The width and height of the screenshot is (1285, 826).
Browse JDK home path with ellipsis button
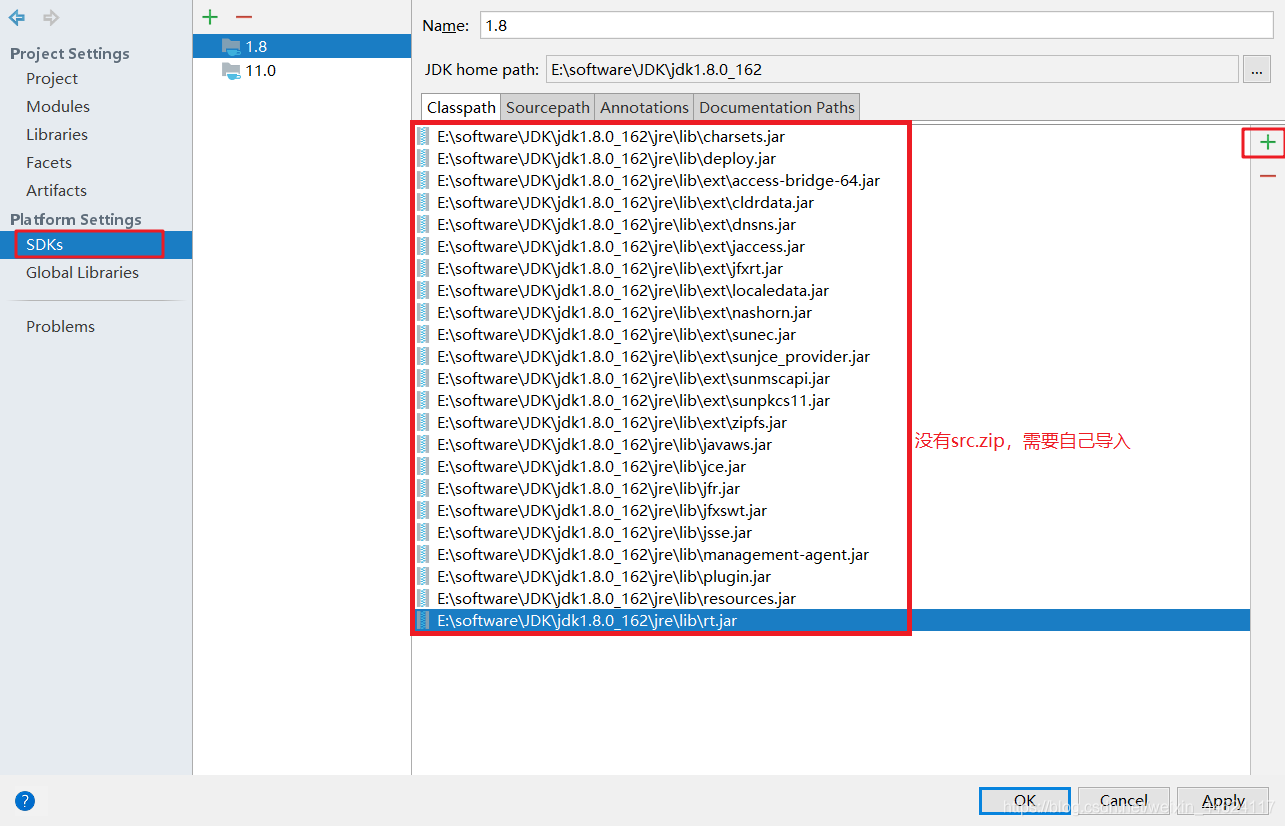1256,69
